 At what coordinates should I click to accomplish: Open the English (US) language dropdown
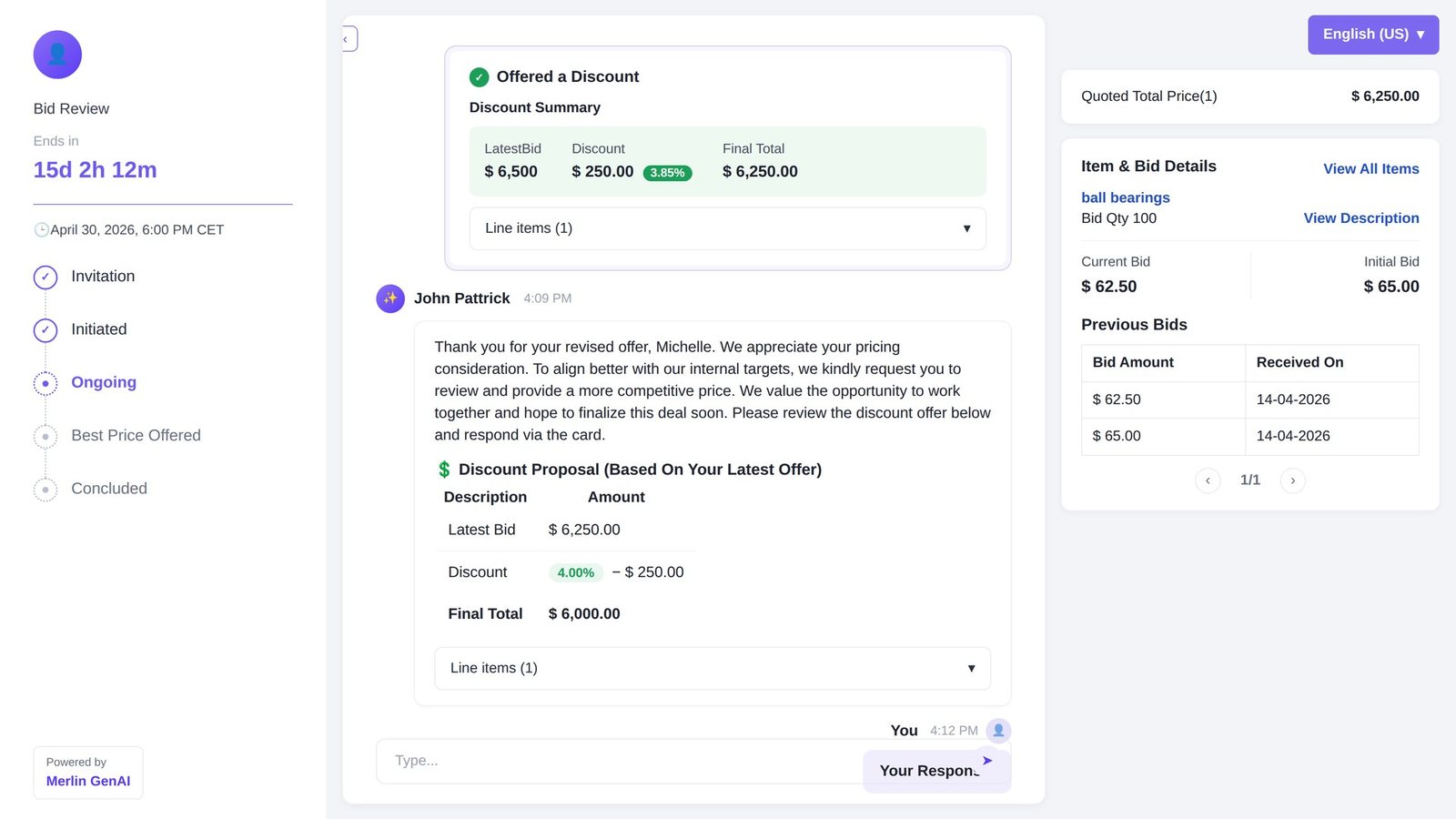1373,35
